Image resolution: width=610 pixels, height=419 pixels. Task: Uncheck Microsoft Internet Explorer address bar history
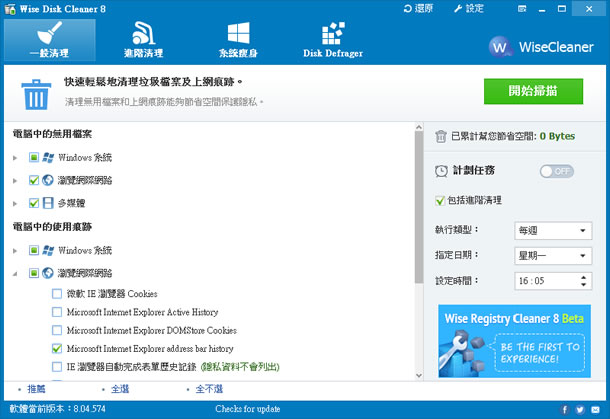tap(57, 349)
